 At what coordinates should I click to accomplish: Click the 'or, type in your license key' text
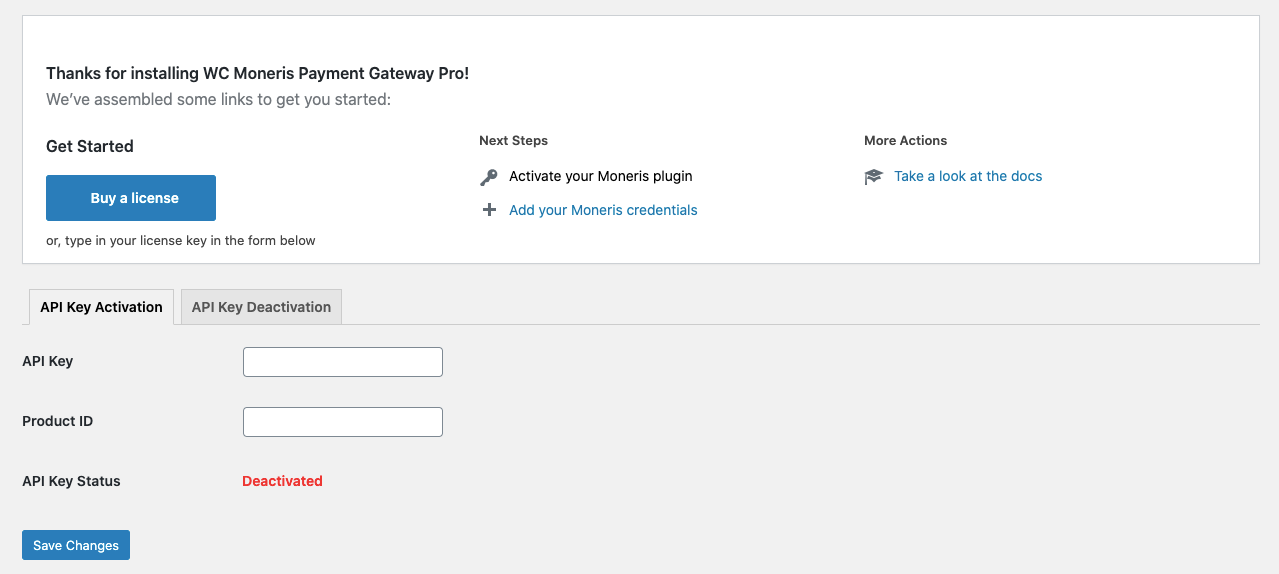(181, 240)
